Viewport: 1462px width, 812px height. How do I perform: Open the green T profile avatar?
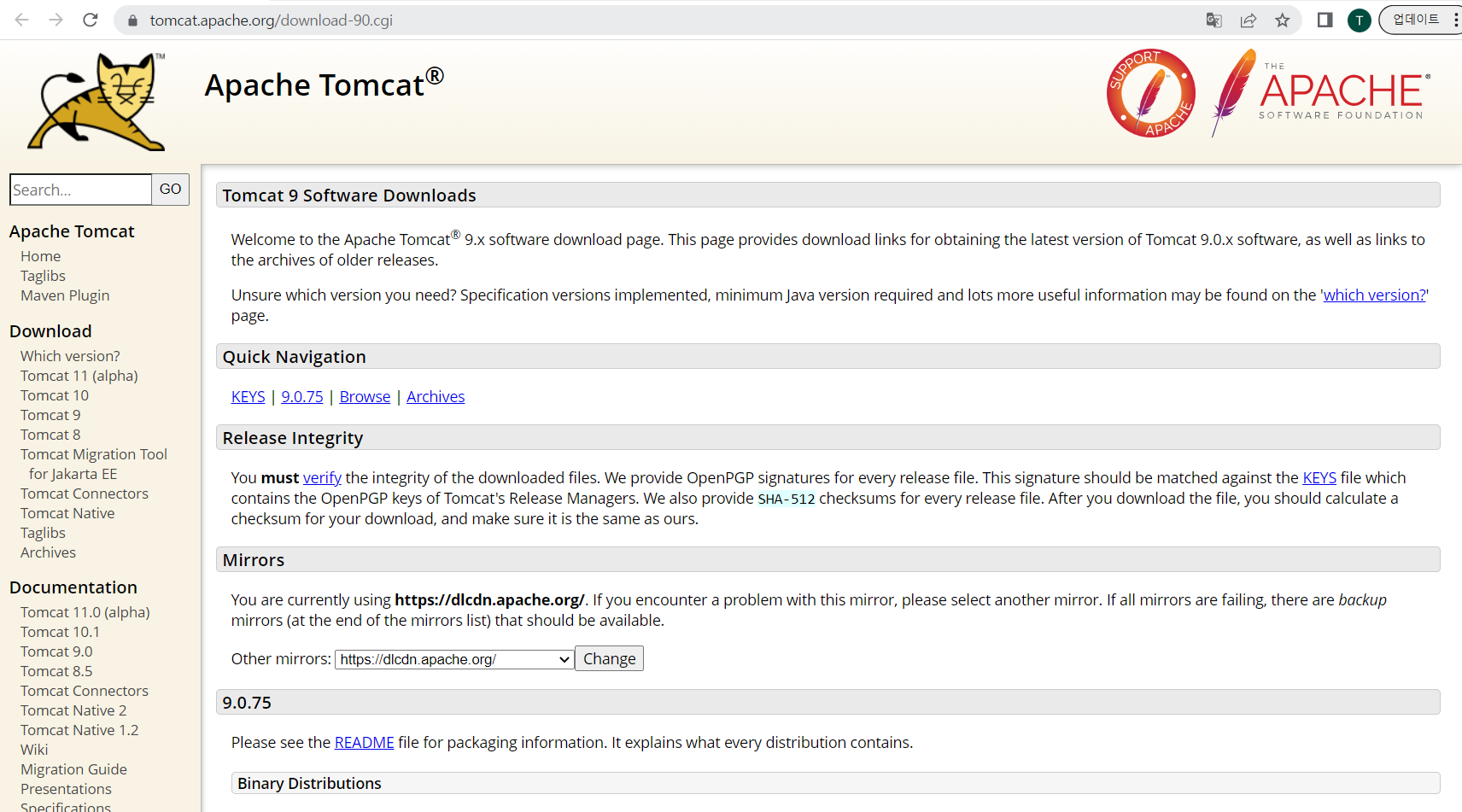click(x=1360, y=20)
